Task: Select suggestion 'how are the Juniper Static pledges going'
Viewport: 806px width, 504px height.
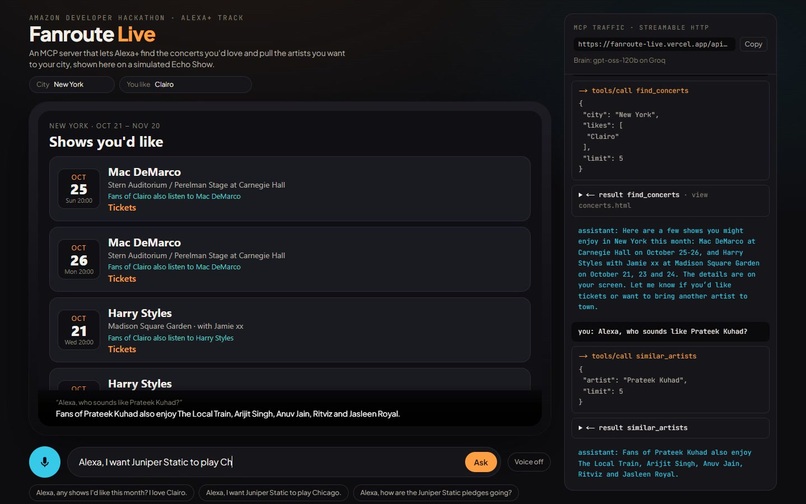Action: (436, 493)
